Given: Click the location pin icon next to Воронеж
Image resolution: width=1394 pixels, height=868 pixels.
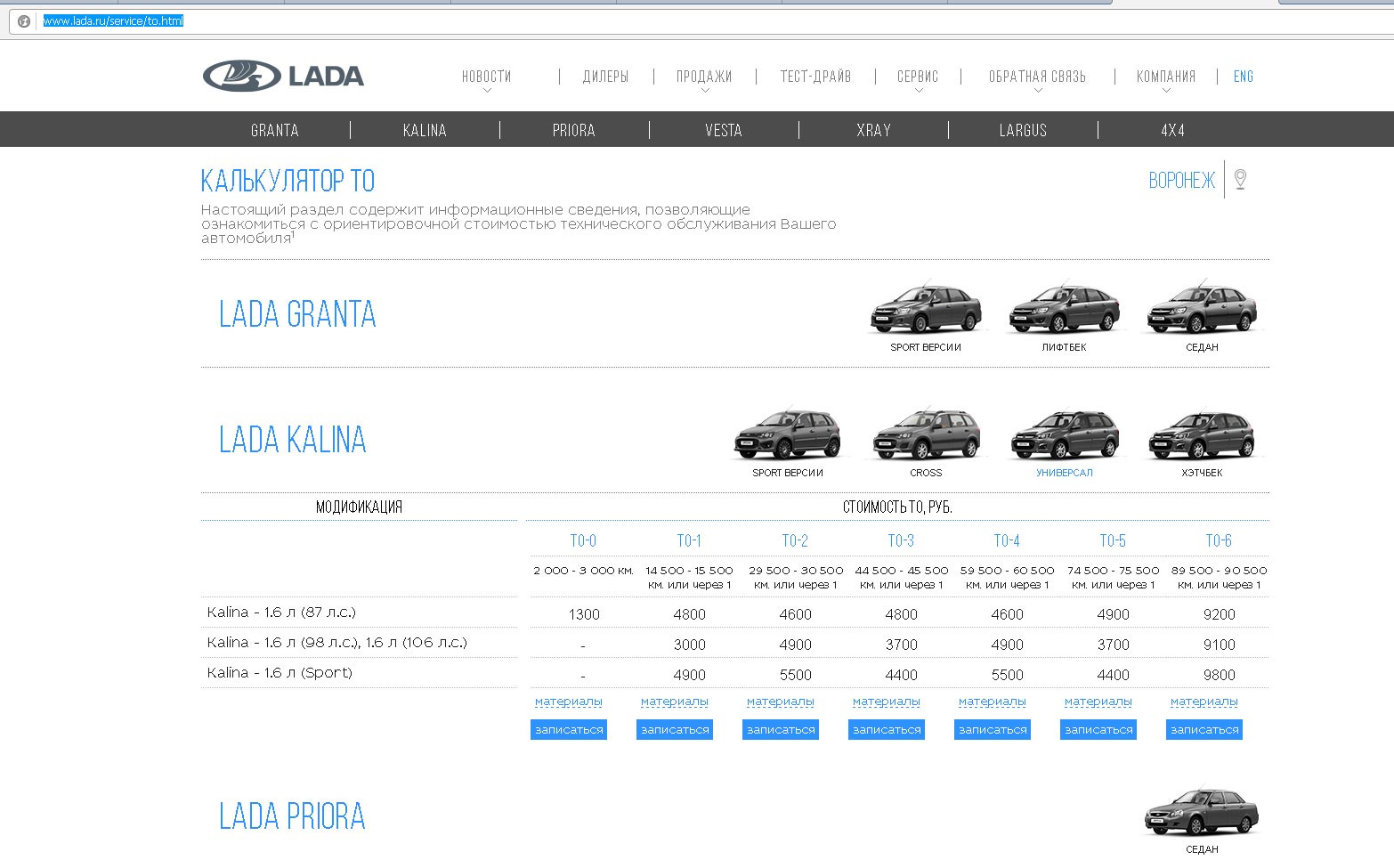Looking at the screenshot, I should tap(1240, 179).
